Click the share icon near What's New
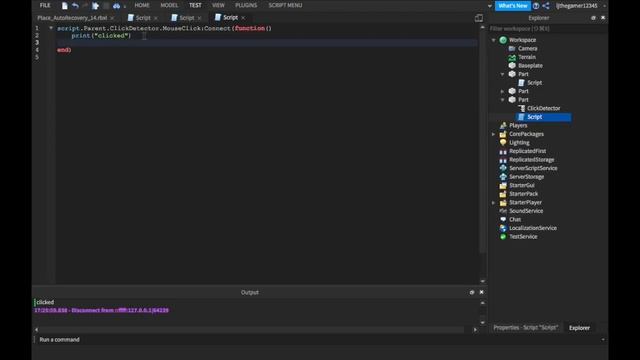 (x=546, y=6)
